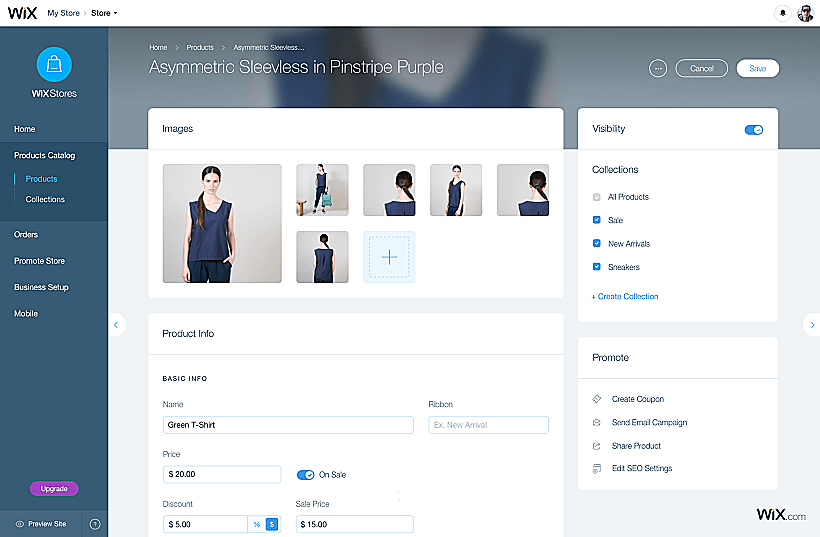Save the product changes
Viewport: 820px width, 537px height.
point(757,68)
